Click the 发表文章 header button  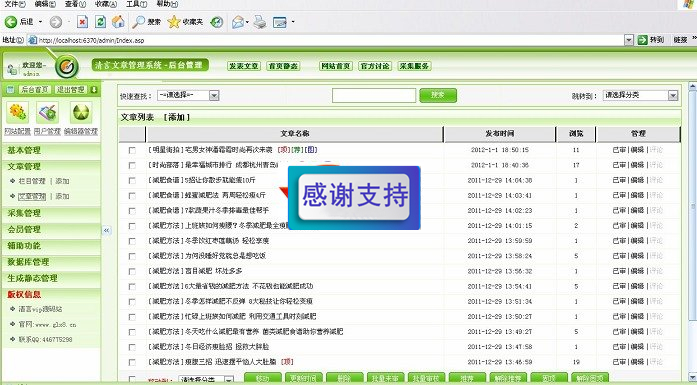point(243,66)
